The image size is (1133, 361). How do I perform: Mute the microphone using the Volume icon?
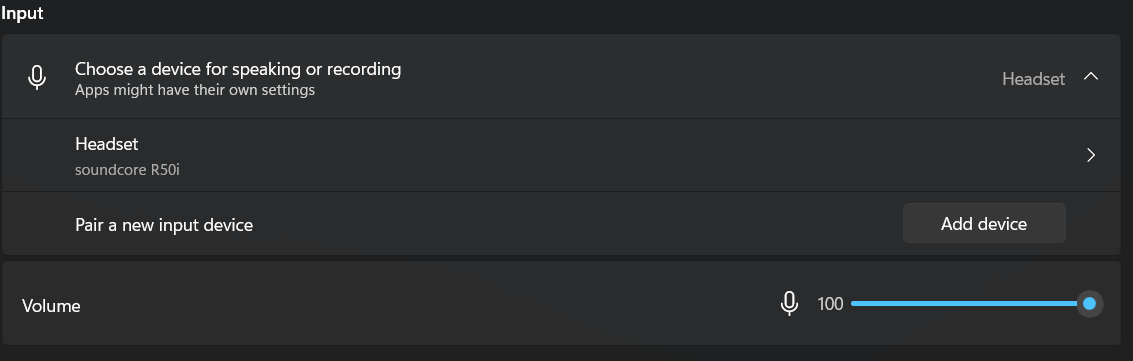click(789, 304)
